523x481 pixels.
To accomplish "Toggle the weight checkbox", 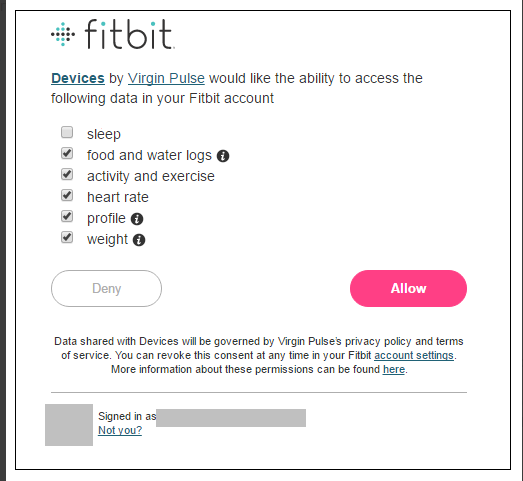I will pyautogui.click(x=67, y=237).
